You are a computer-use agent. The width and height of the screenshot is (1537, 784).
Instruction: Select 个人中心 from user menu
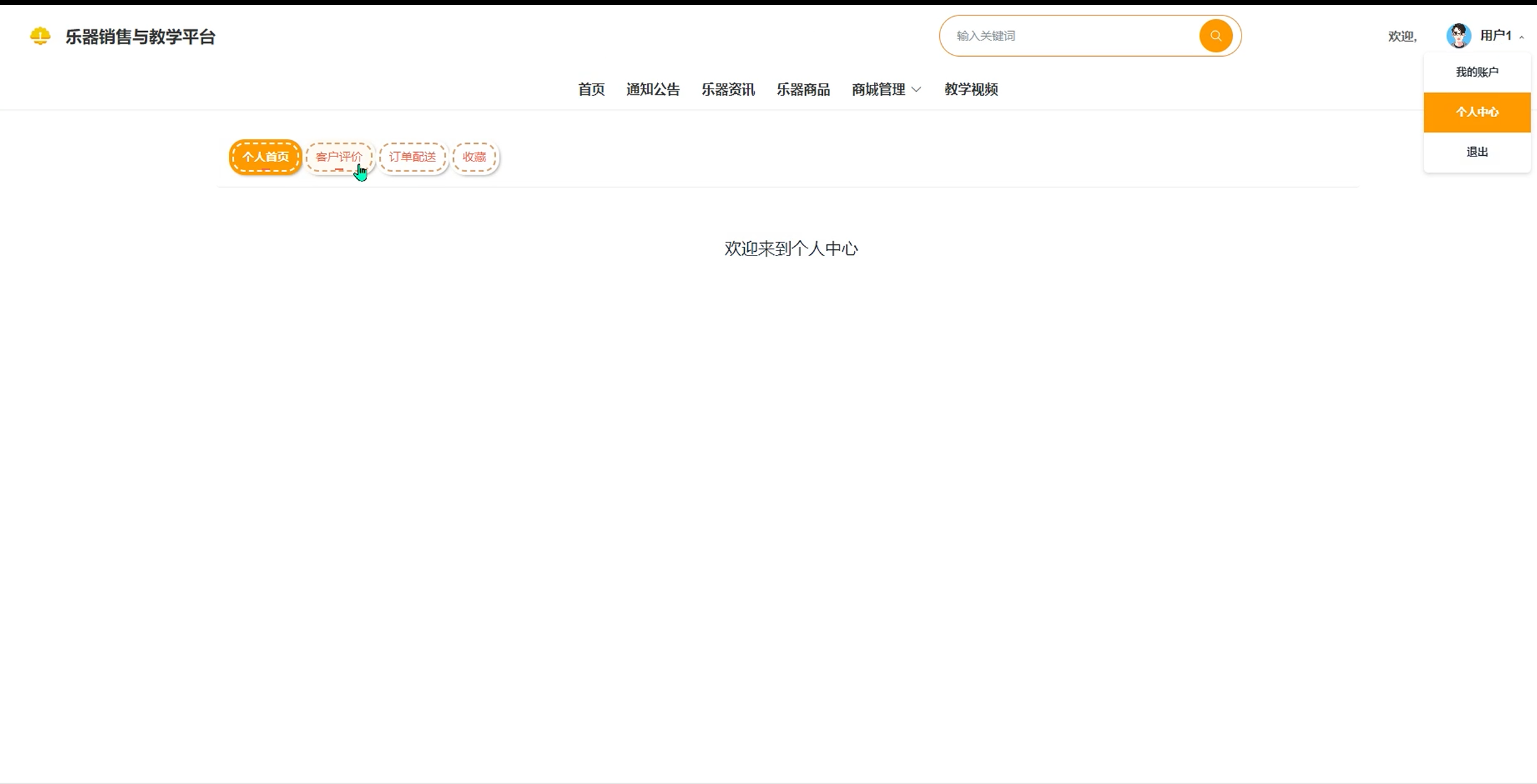[1477, 112]
